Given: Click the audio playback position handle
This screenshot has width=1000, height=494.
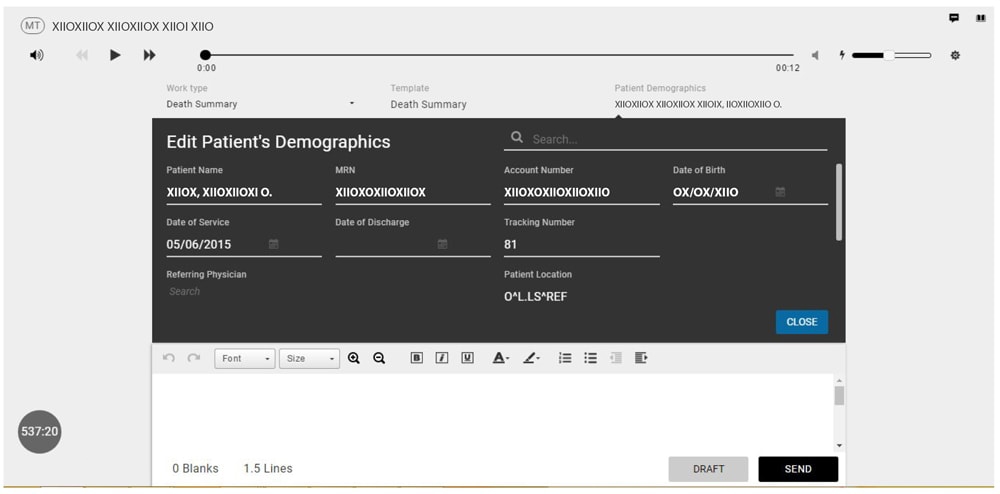Looking at the screenshot, I should pyautogui.click(x=205, y=55).
